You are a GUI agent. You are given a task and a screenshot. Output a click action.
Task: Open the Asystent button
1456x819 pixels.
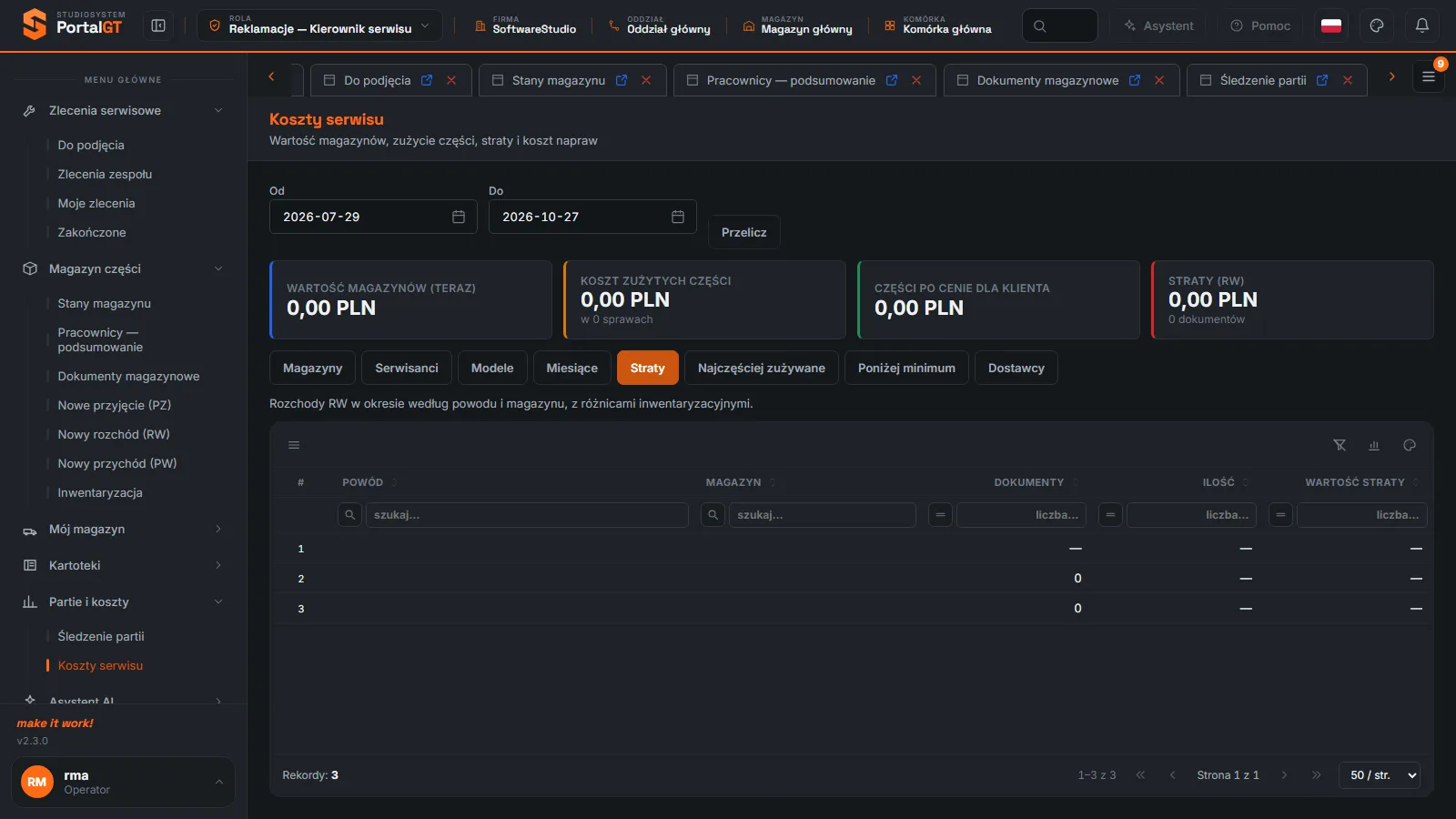pos(1158,25)
